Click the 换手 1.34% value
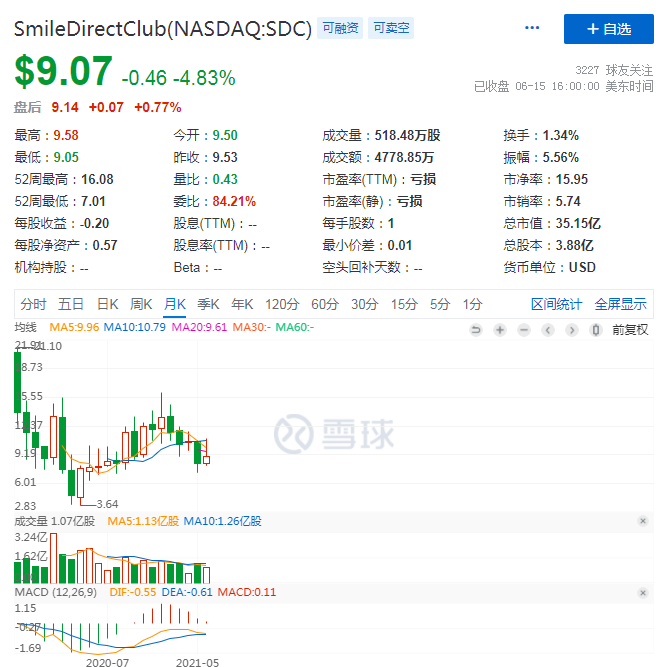The width and height of the screenshot is (664, 667). 560,135
